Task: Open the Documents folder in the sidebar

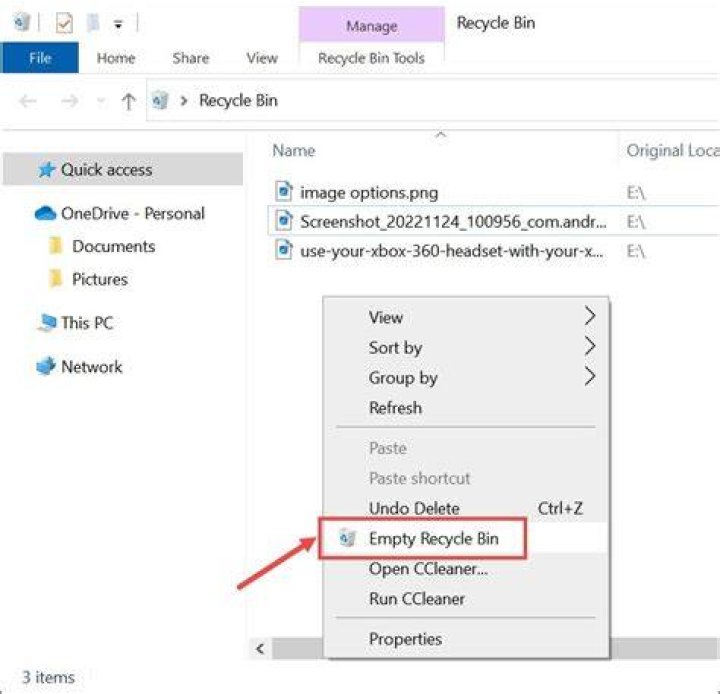Action: pyautogui.click(x=113, y=246)
